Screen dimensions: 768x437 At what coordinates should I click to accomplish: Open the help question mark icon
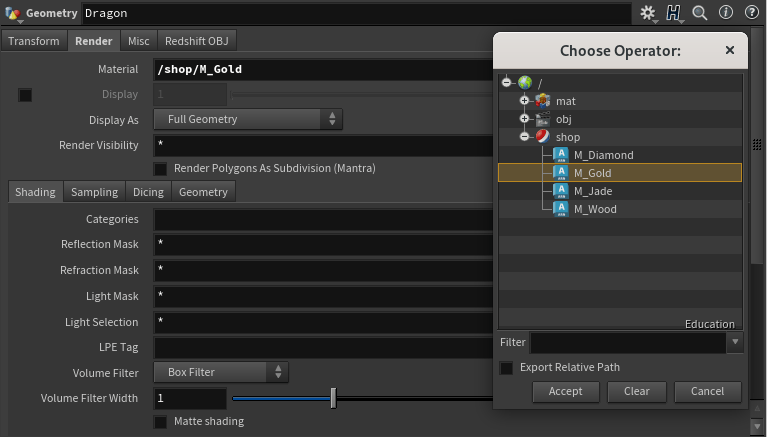[751, 13]
